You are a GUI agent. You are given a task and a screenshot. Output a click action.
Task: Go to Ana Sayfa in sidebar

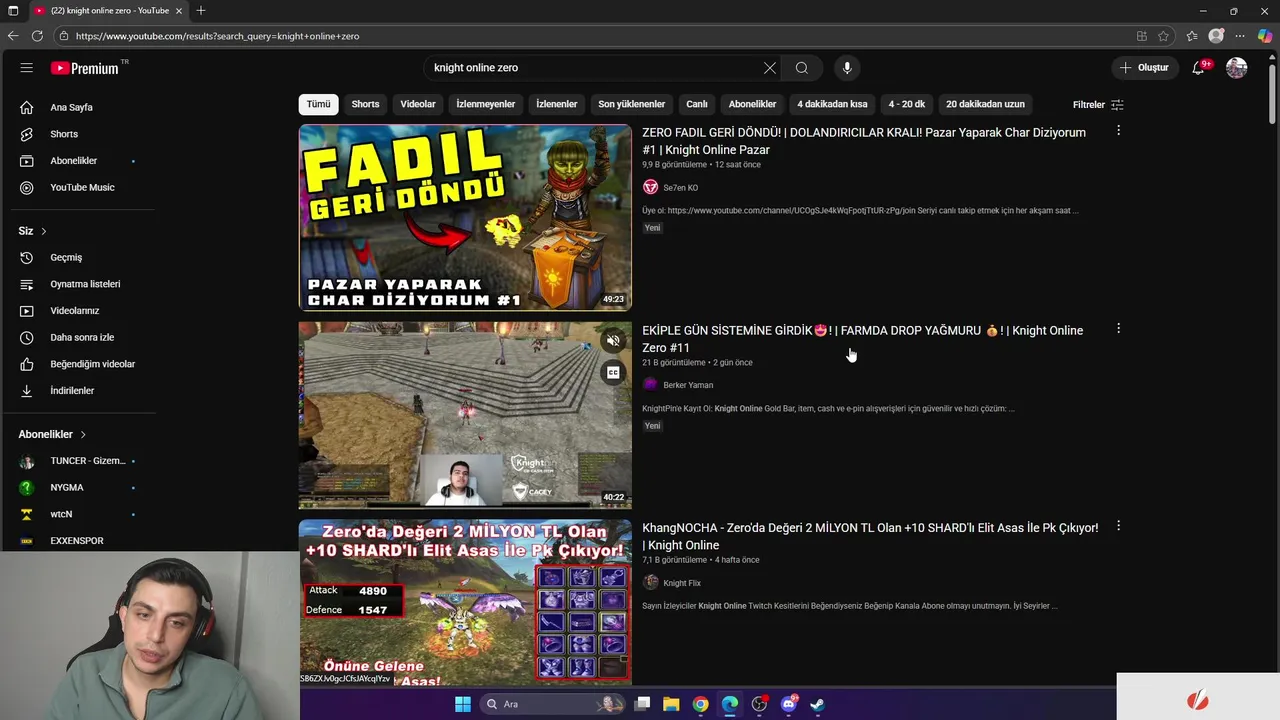tap(71, 107)
